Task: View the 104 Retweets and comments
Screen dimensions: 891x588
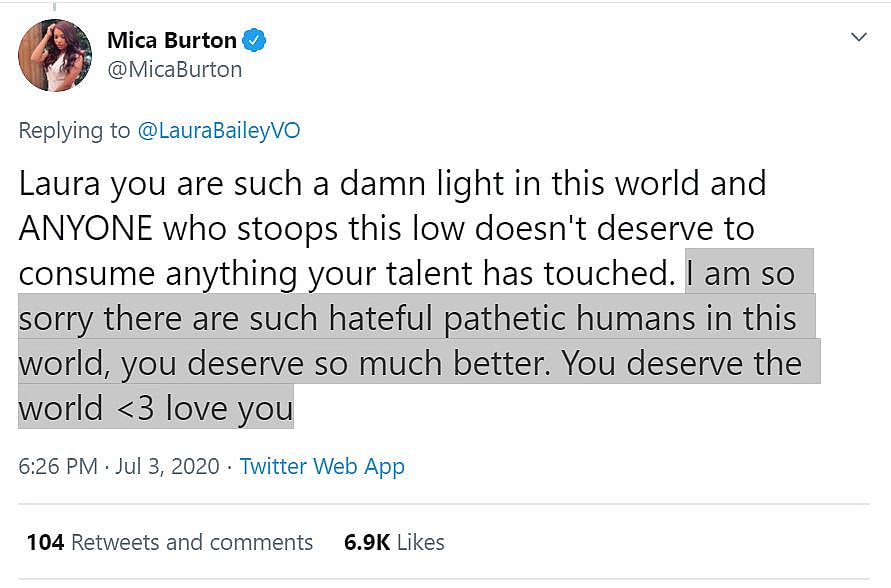Action: pyautogui.click(x=169, y=542)
